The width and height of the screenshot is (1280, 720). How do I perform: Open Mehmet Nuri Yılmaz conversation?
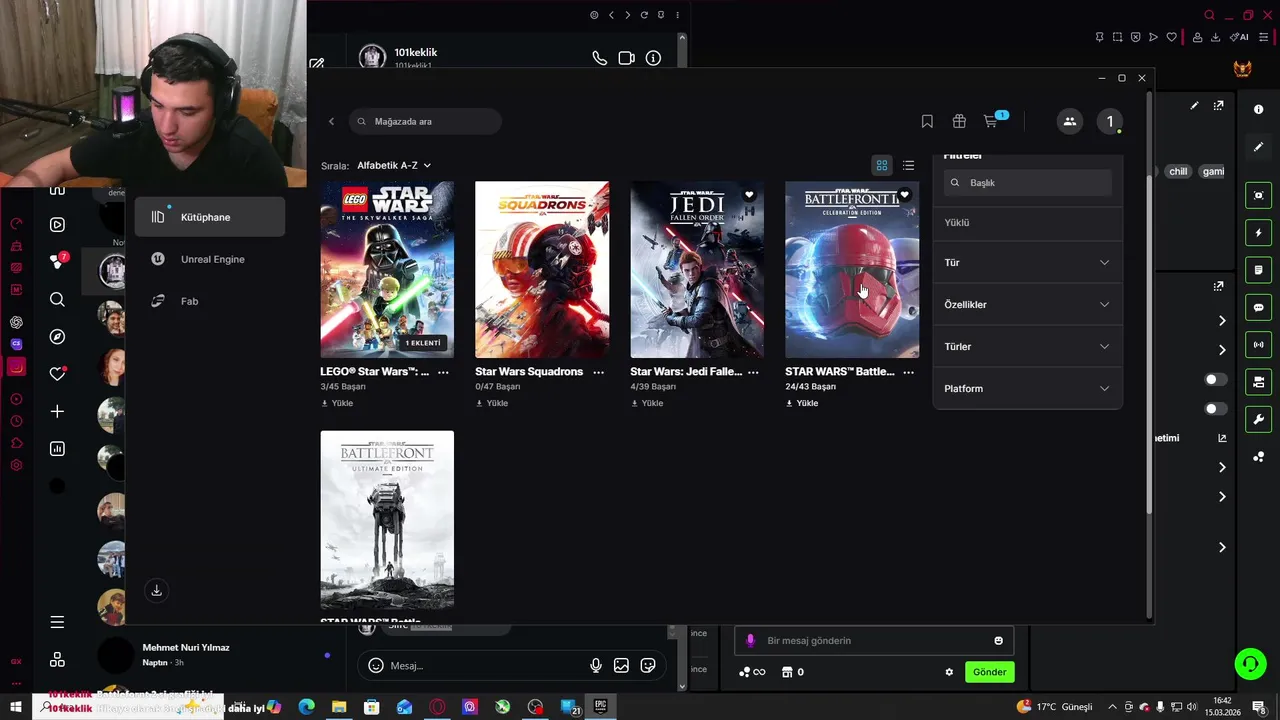point(215,655)
